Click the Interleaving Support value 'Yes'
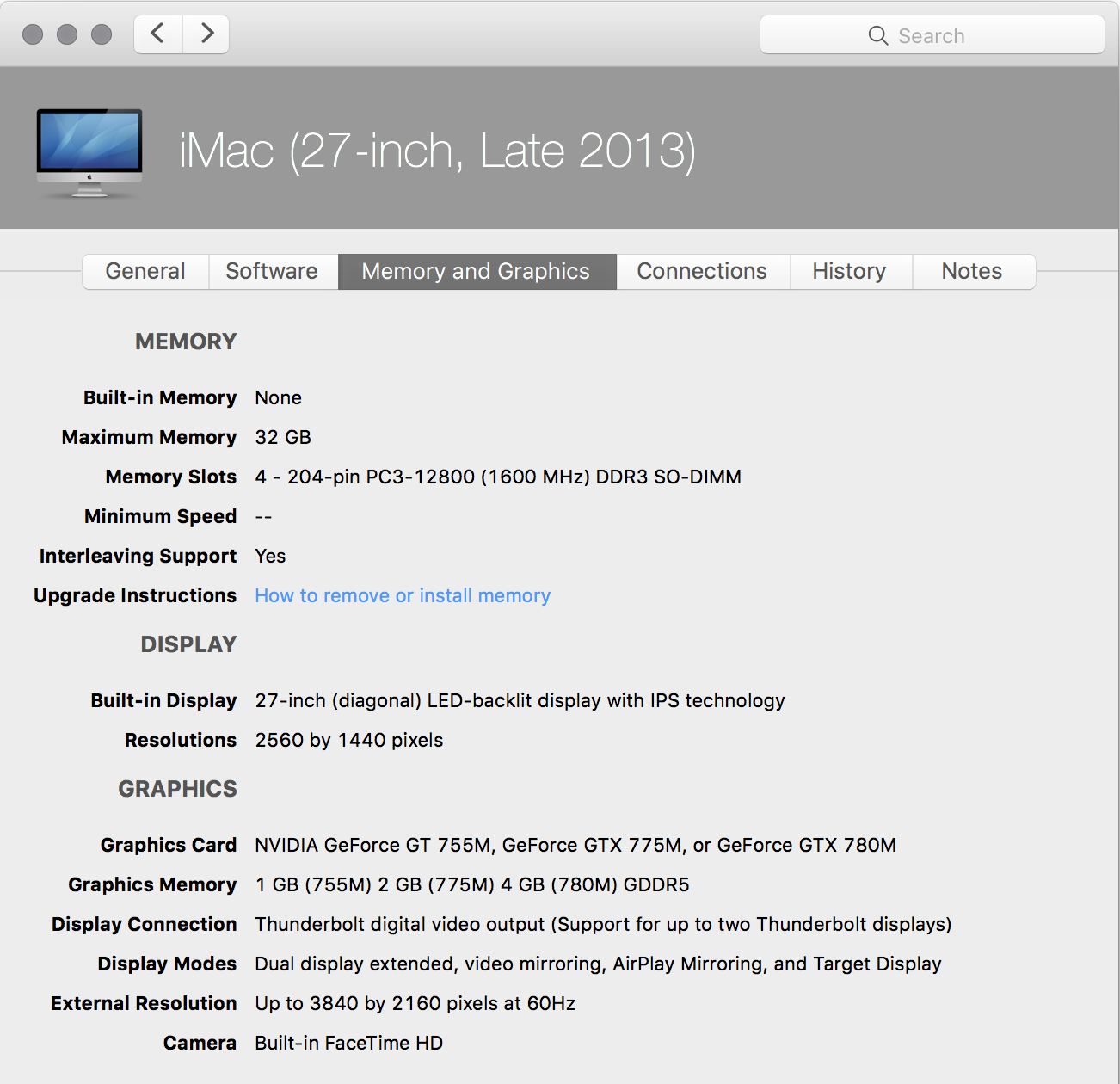 (270, 556)
